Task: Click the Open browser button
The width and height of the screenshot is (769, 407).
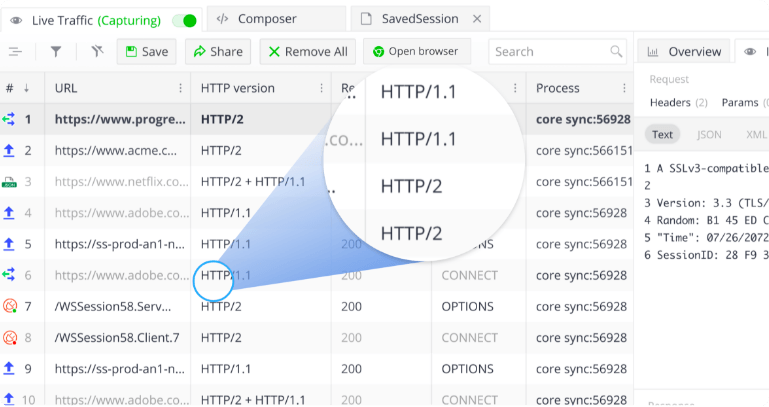Action: click(415, 52)
